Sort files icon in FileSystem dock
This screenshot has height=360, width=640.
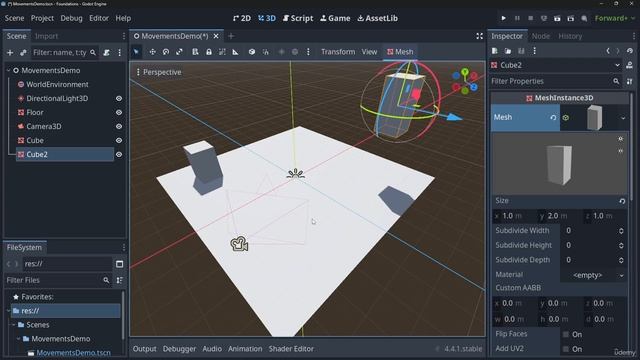119,280
